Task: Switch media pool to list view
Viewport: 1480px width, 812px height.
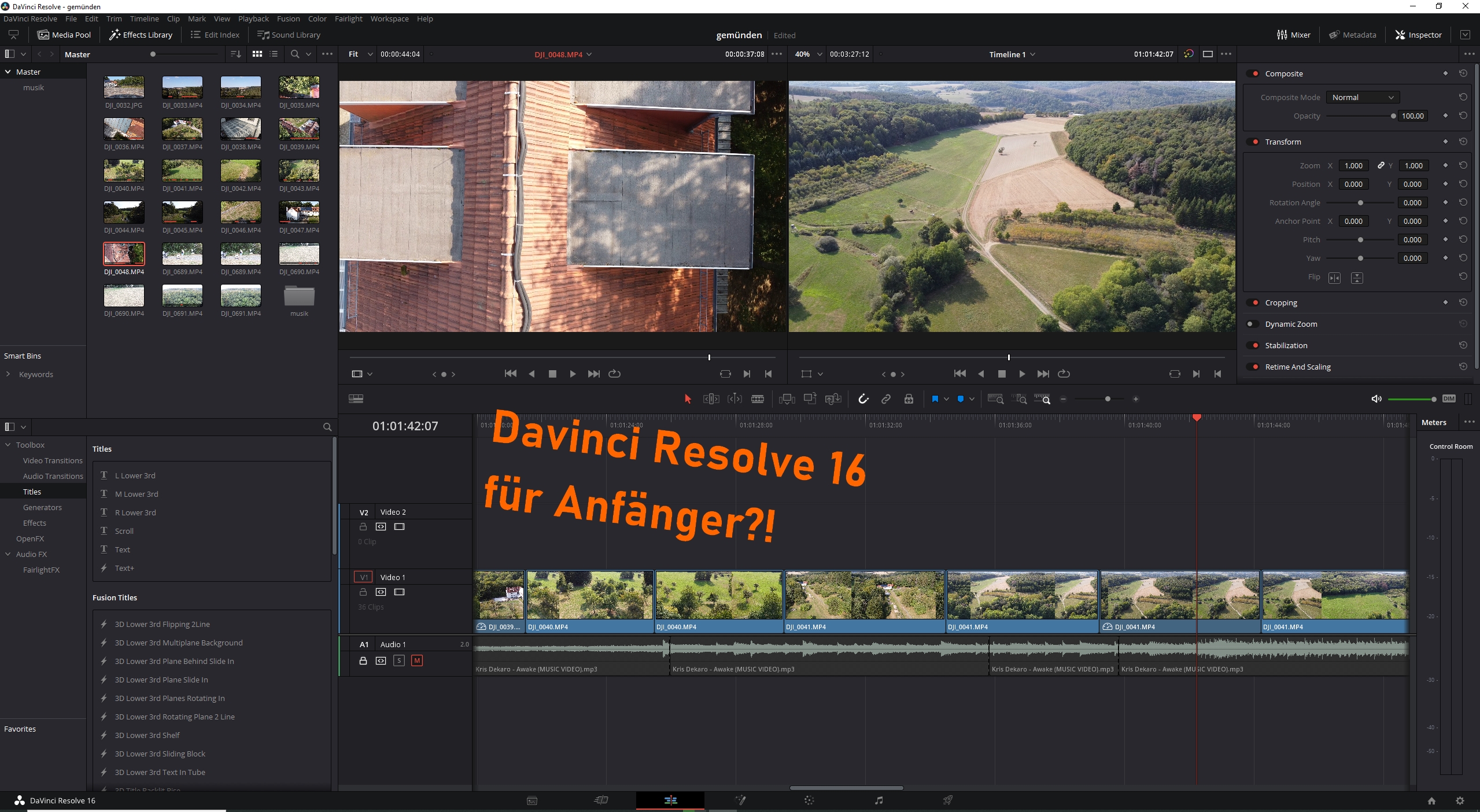Action: [274, 54]
